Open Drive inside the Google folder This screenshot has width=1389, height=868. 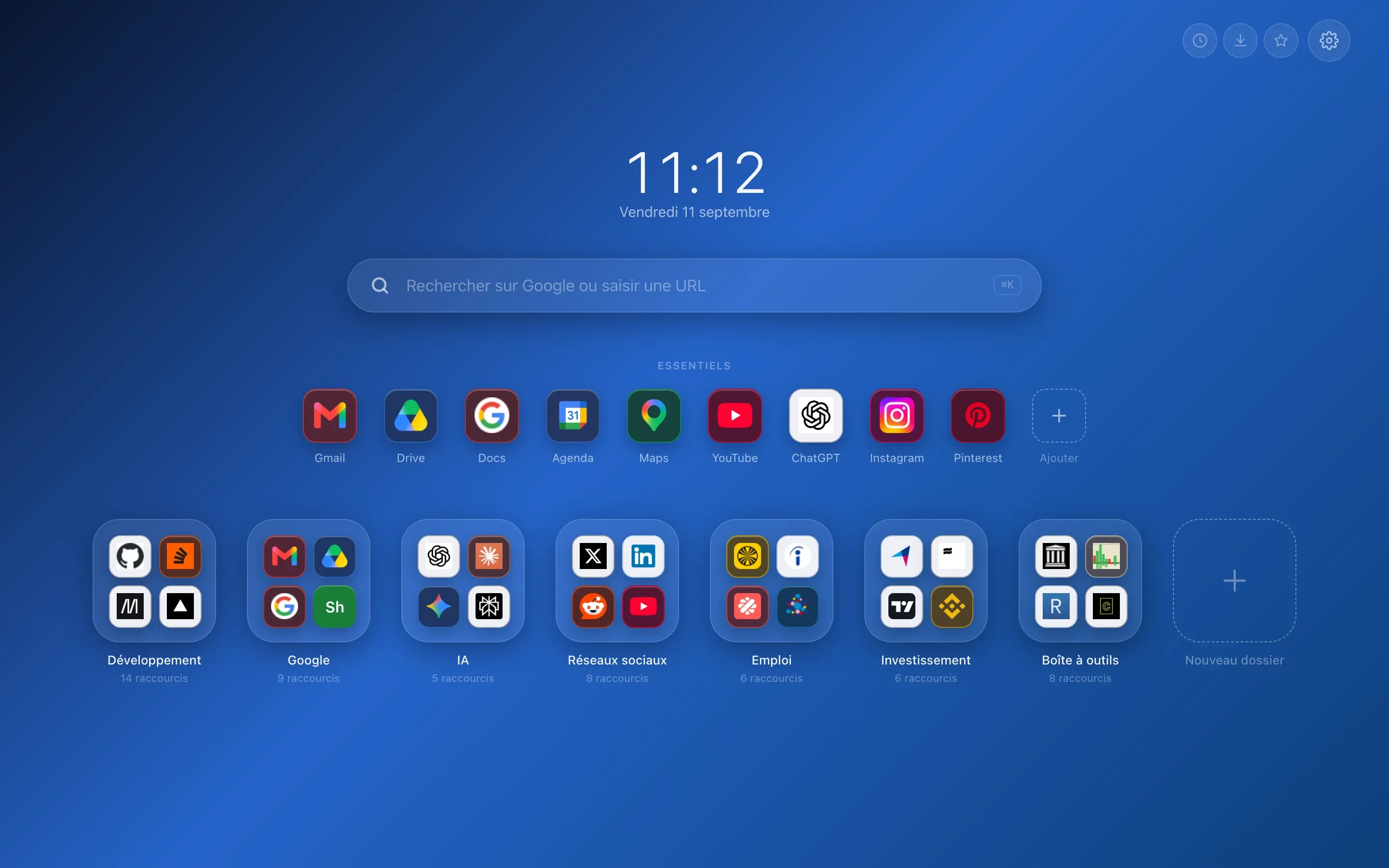[x=335, y=556]
